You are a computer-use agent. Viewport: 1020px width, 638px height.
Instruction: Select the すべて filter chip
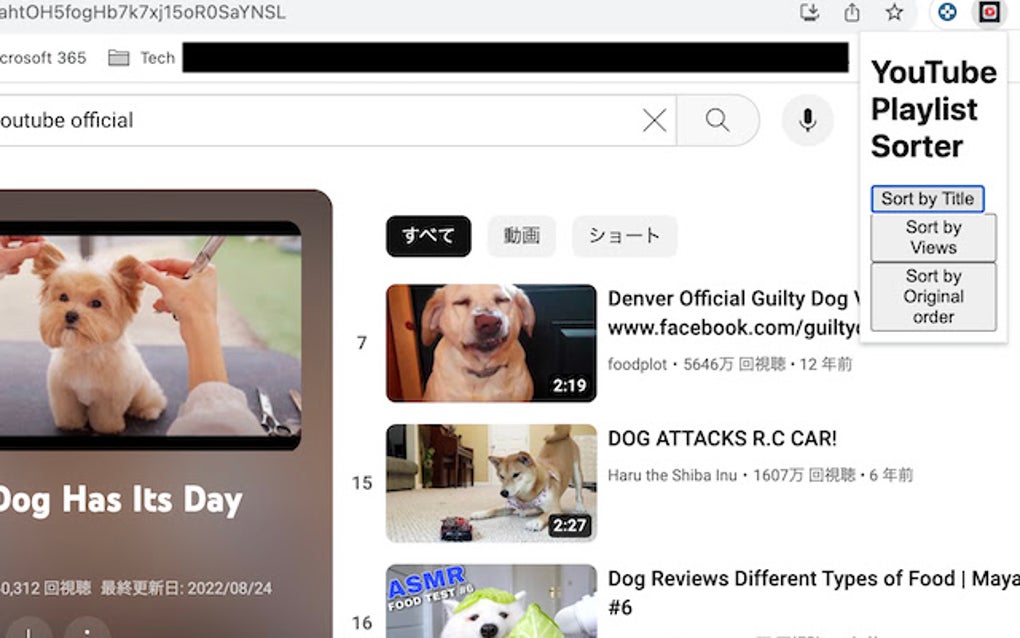click(428, 236)
